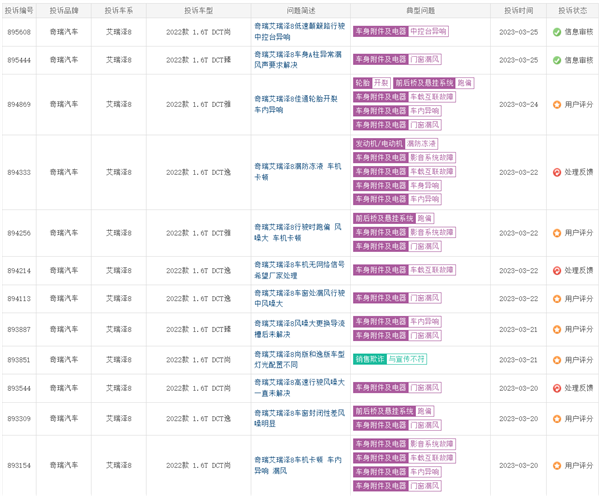Click the 投诉状态 column header
This screenshot has width=600, height=496.
click(572, 11)
